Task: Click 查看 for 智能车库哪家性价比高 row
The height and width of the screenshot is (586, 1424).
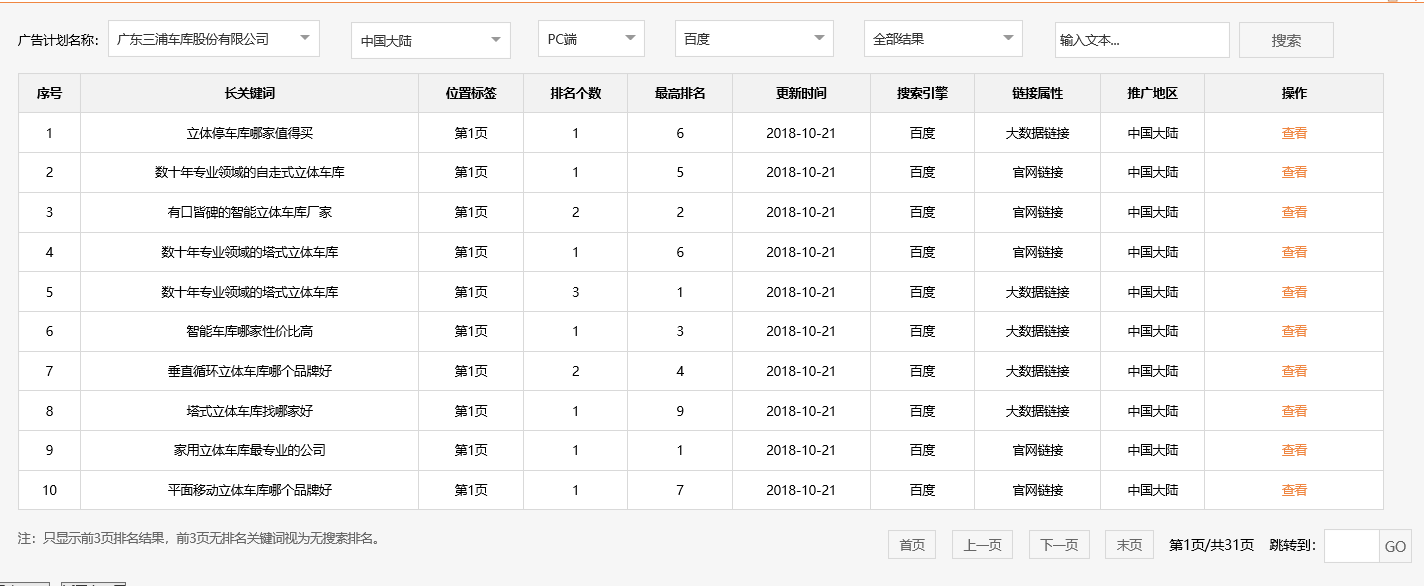Action: coord(1293,331)
